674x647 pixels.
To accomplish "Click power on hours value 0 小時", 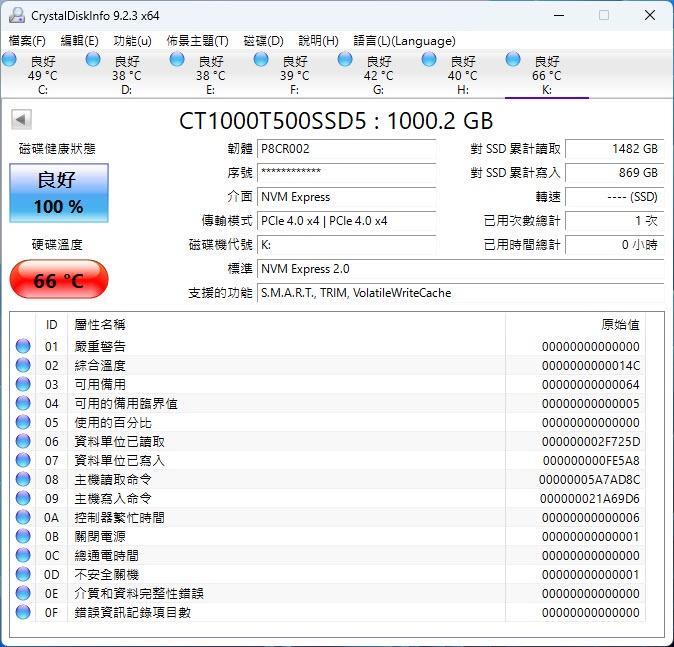I will coord(615,245).
